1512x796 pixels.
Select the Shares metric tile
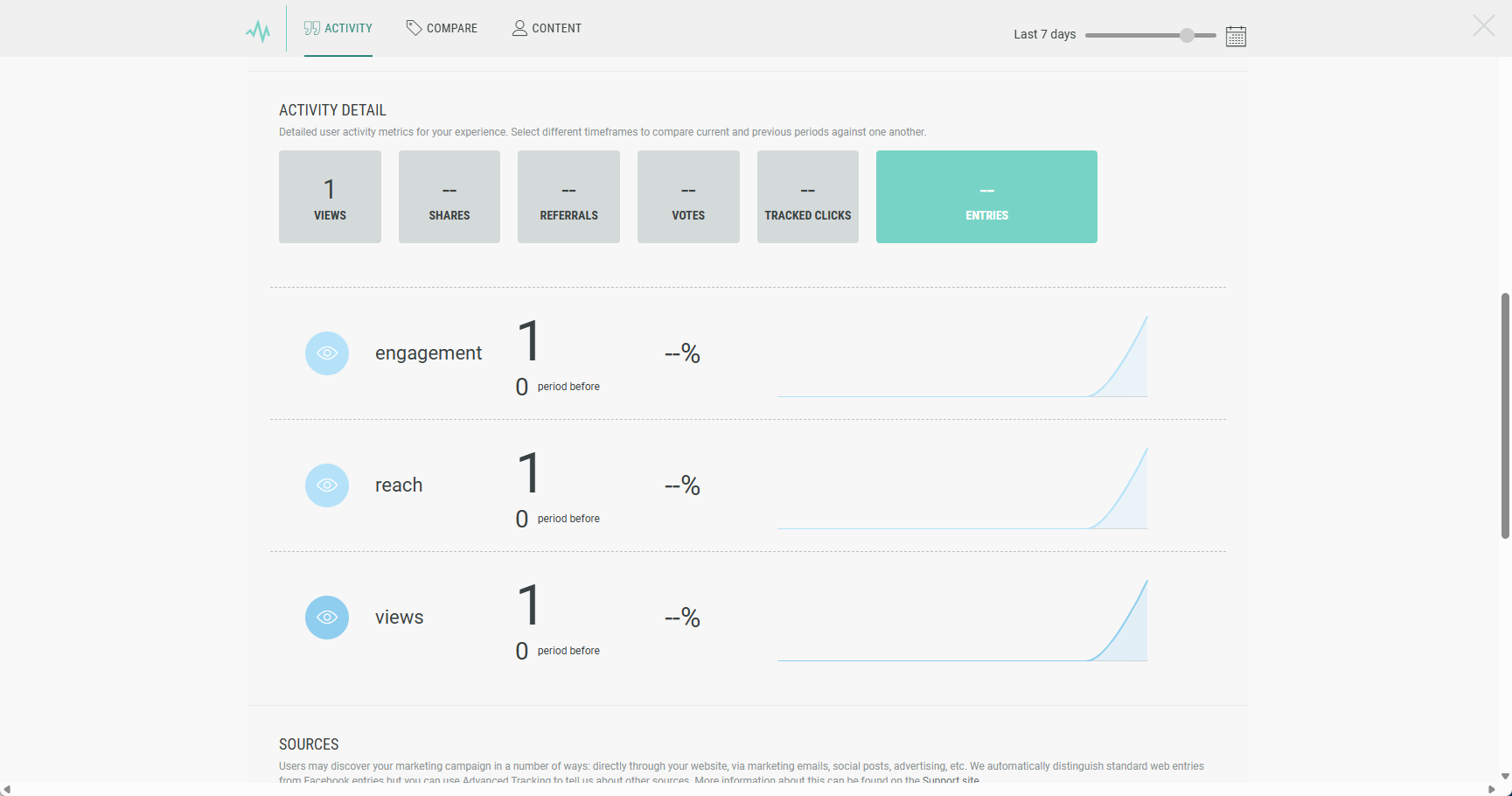click(x=449, y=197)
